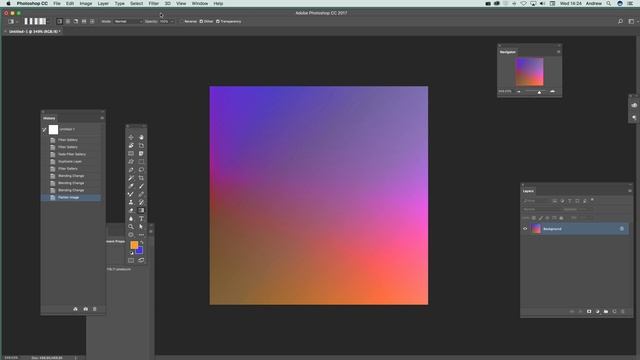This screenshot has width=640, height=360.
Task: Create a new group in Layers panel
Action: tap(606, 311)
